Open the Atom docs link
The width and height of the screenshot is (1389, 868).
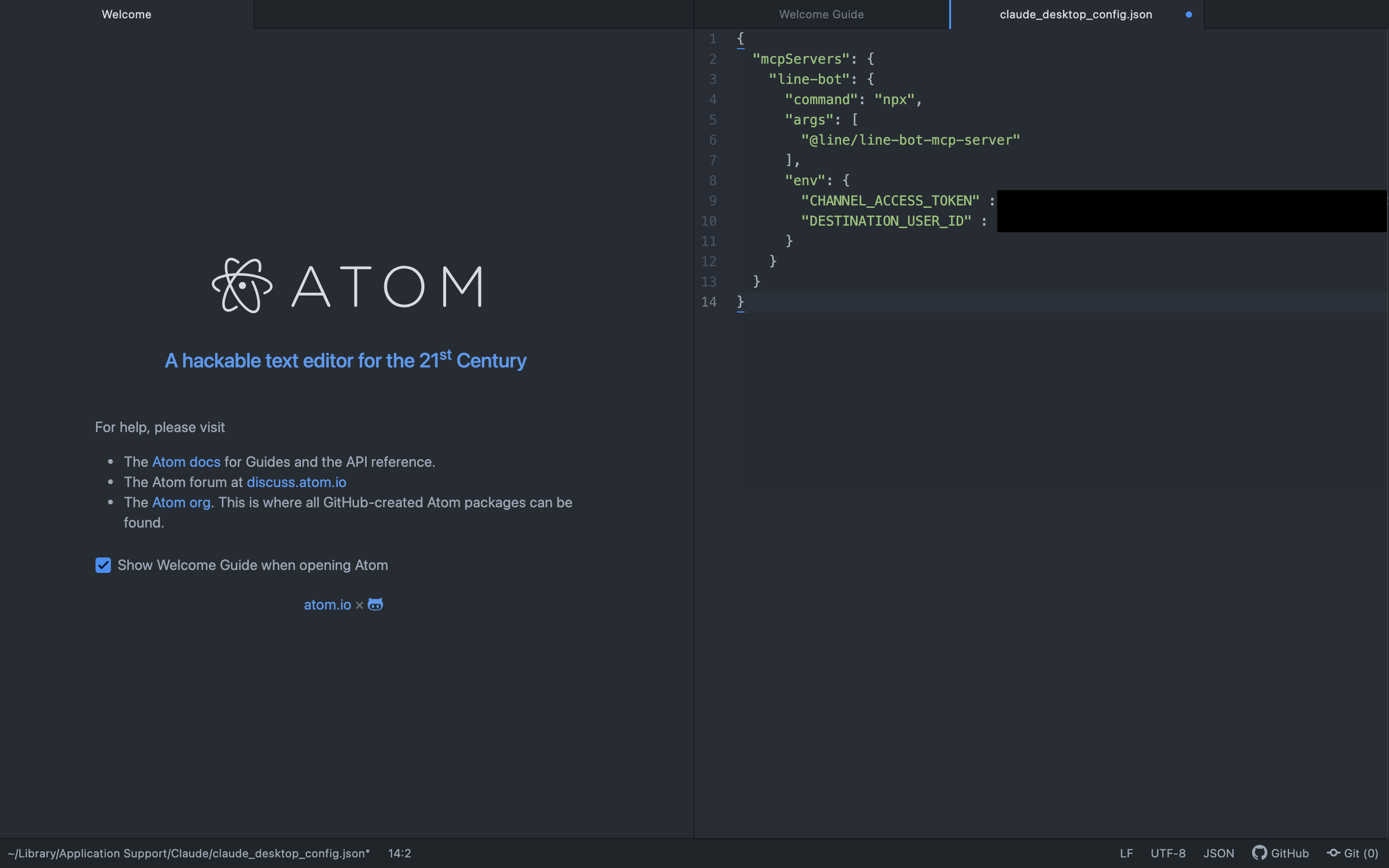(x=186, y=462)
